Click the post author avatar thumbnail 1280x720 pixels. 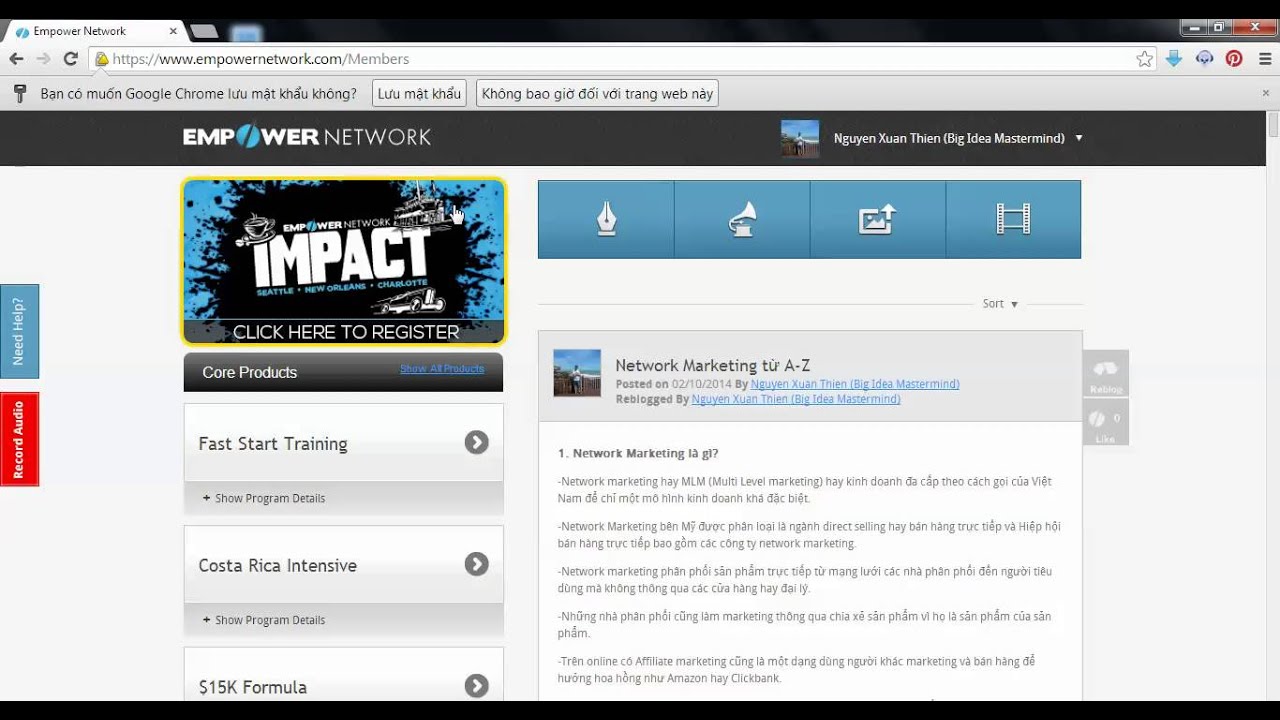(x=577, y=373)
